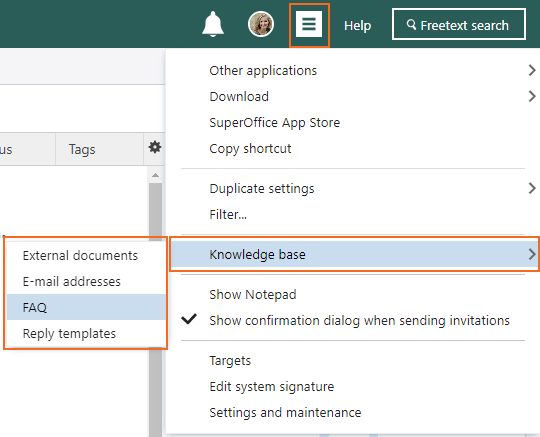Screen dimensions: 540x437
Task: Open Settings and maintenance
Action: pyautogui.click(x=285, y=413)
